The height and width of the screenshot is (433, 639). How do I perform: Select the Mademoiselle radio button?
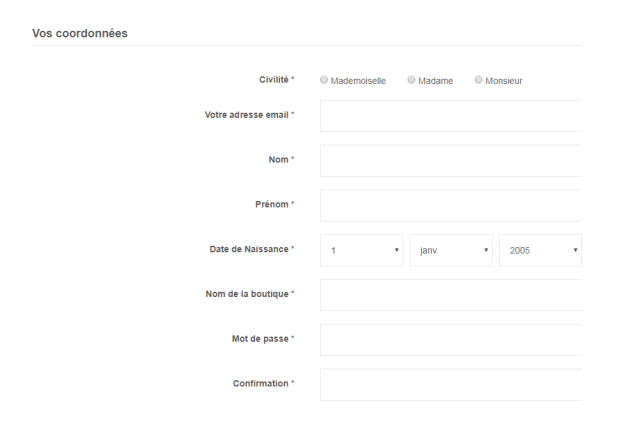click(324, 80)
